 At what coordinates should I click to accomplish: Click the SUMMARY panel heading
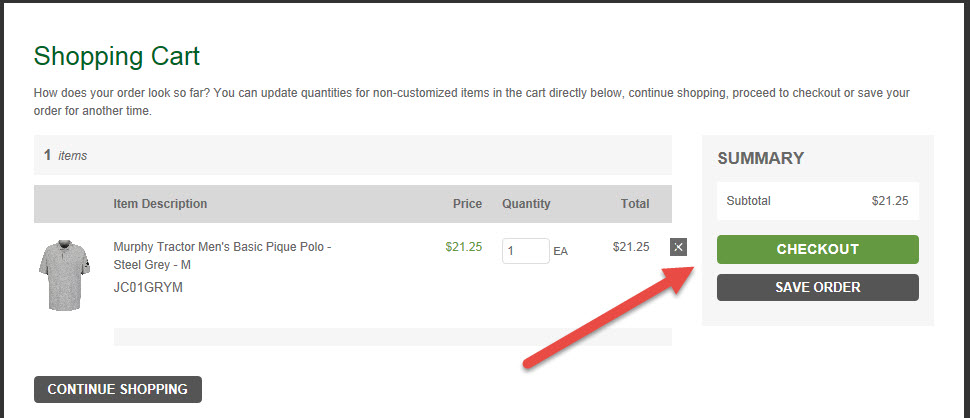point(760,158)
